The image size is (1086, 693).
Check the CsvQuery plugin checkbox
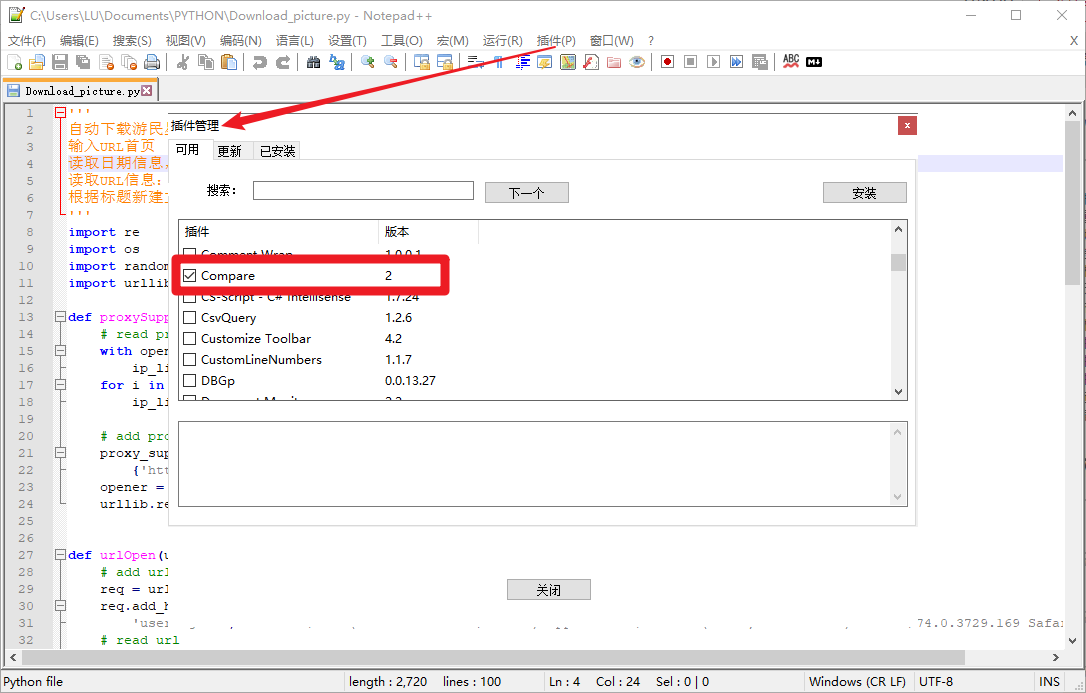click(x=190, y=317)
